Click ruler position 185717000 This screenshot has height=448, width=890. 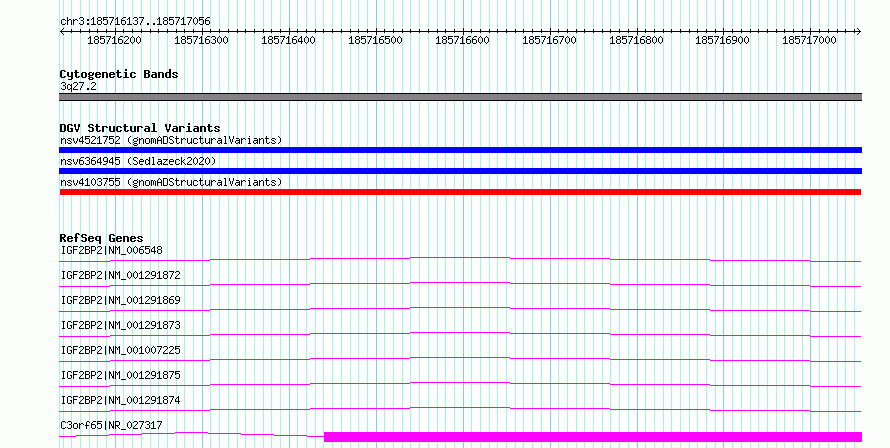pos(809,40)
